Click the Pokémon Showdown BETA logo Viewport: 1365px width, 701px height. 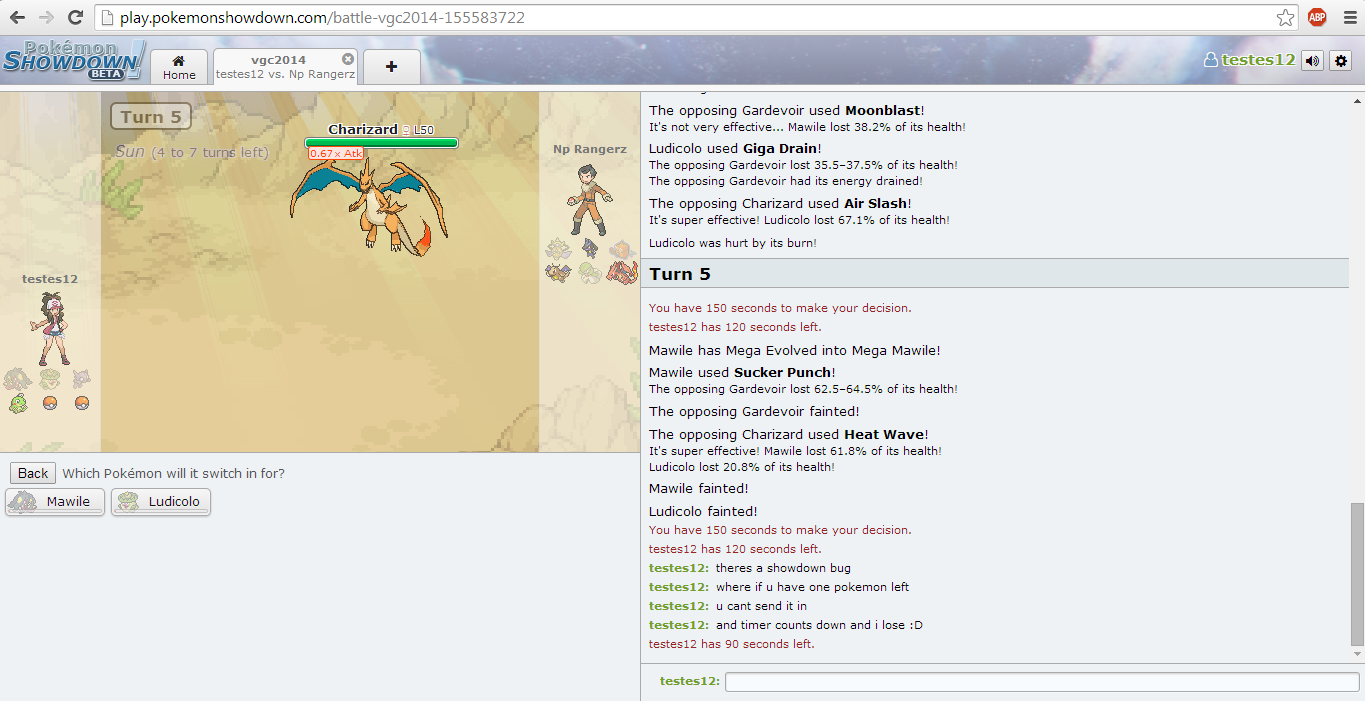pos(74,61)
